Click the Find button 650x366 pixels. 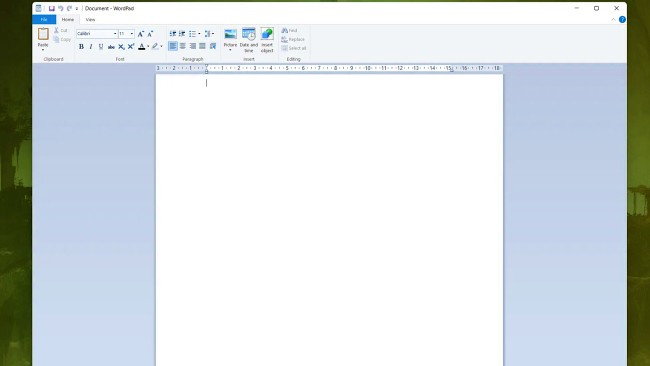(289, 31)
